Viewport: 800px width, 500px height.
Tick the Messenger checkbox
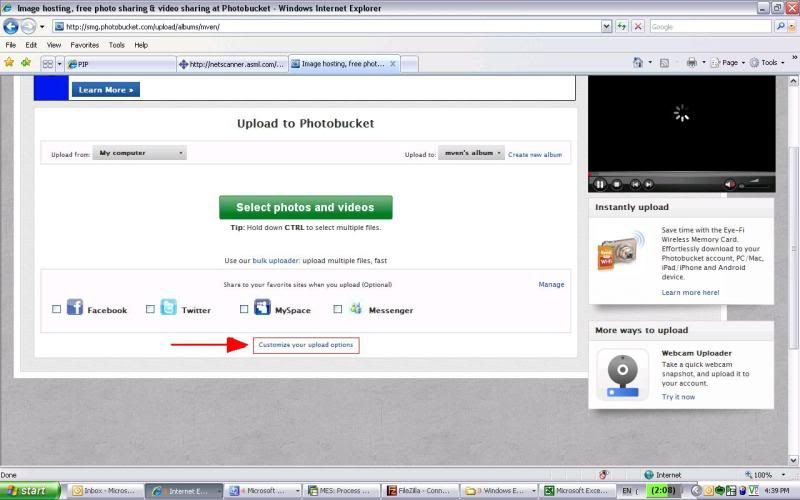pos(338,309)
